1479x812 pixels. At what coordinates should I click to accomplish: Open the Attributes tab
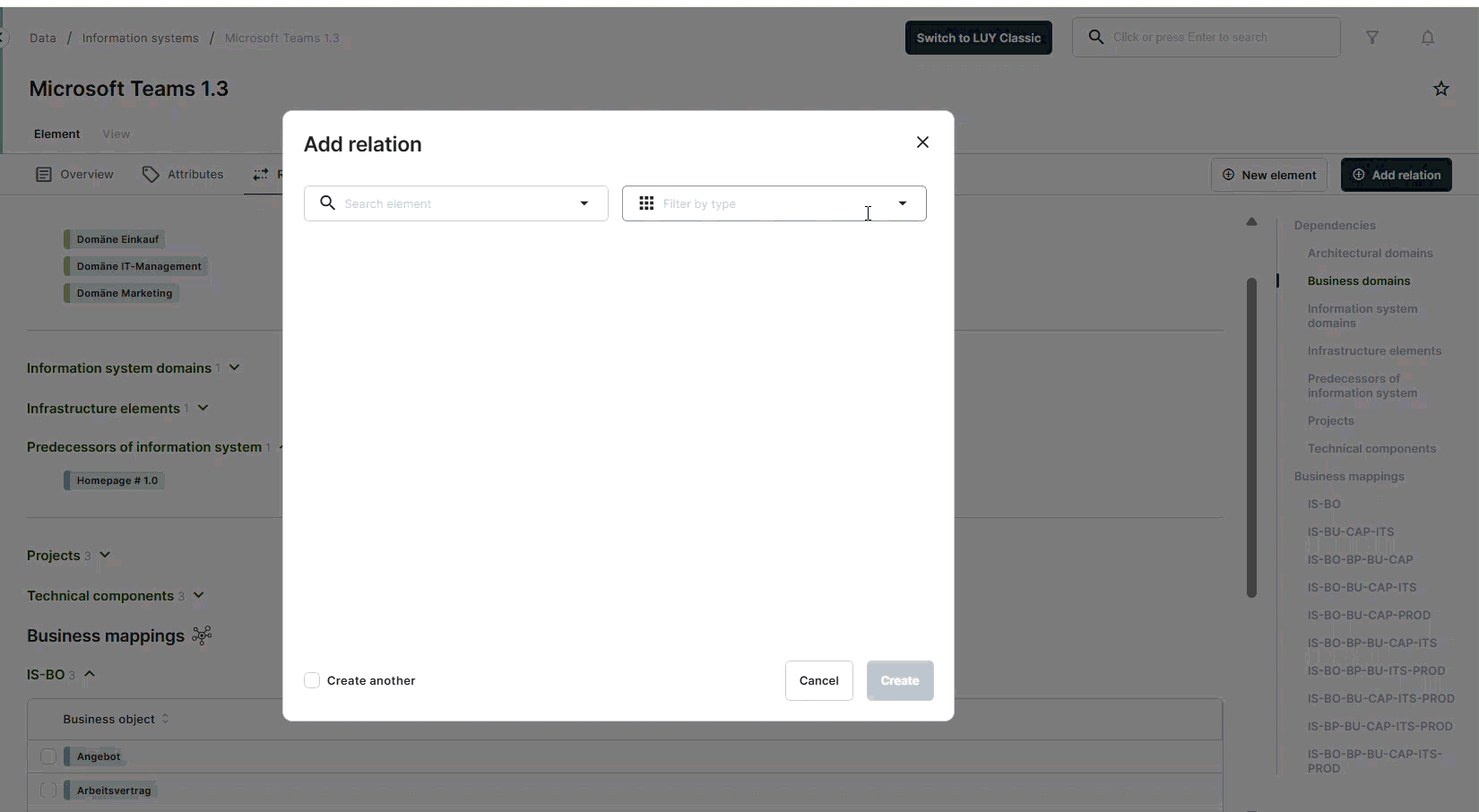point(183,174)
